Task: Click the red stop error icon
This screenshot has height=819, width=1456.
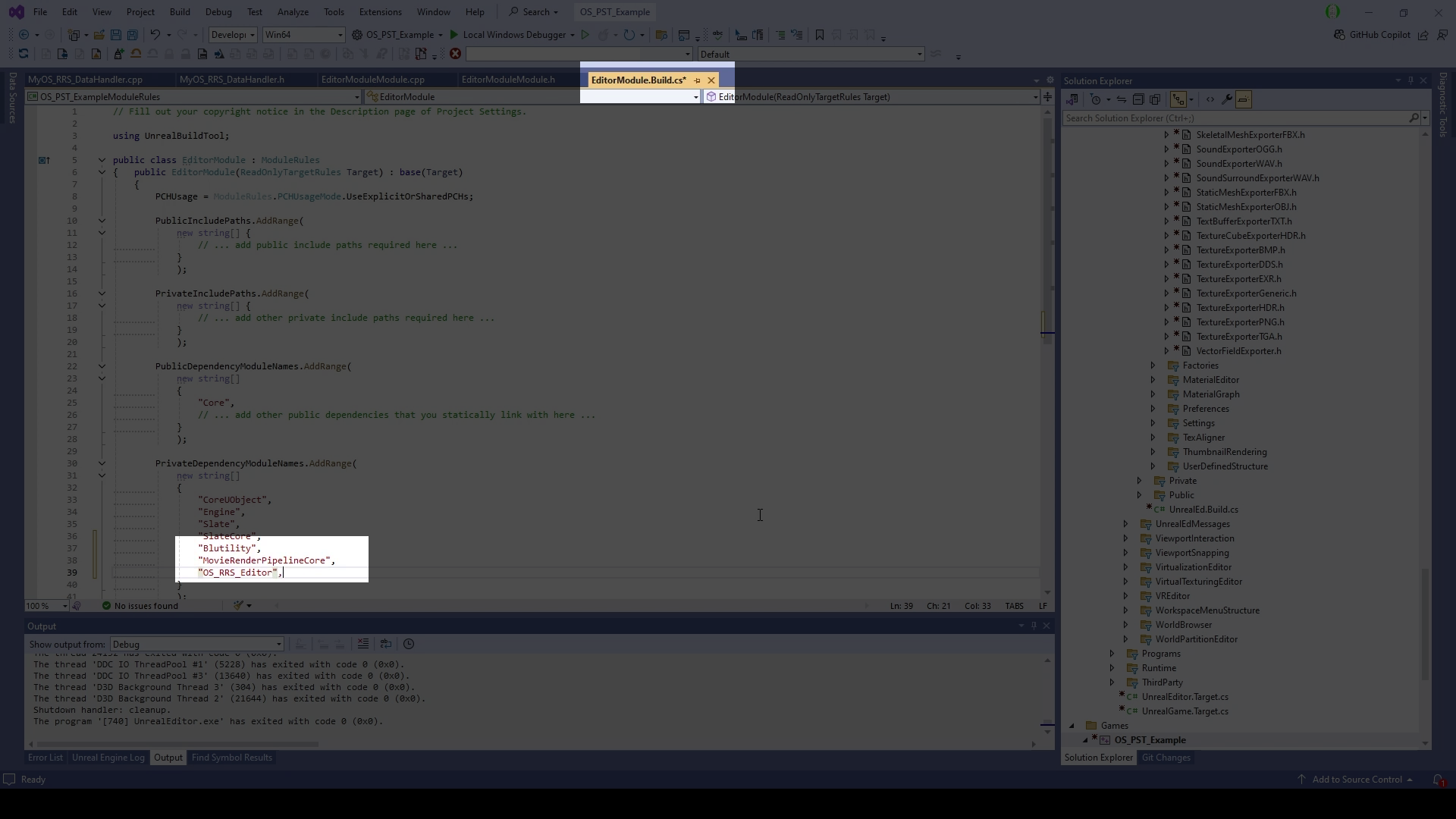Action: tap(455, 54)
